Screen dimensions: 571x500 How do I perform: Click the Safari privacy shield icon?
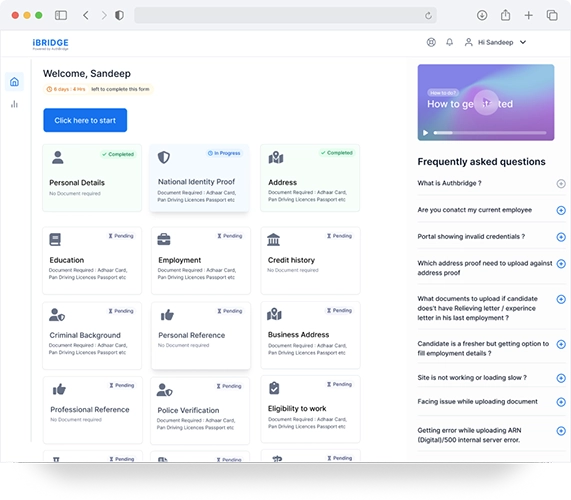(x=119, y=15)
